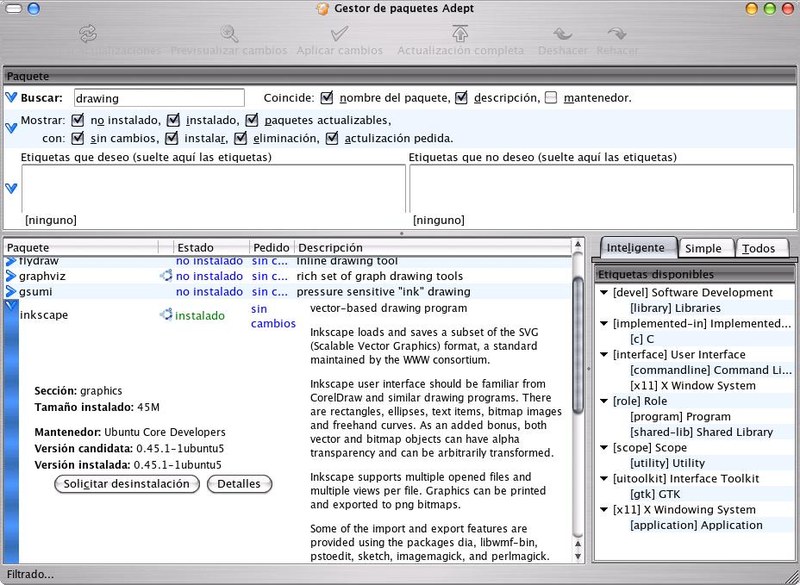Enable matching by 'mantenedor'
800x585 pixels.
coord(551,97)
